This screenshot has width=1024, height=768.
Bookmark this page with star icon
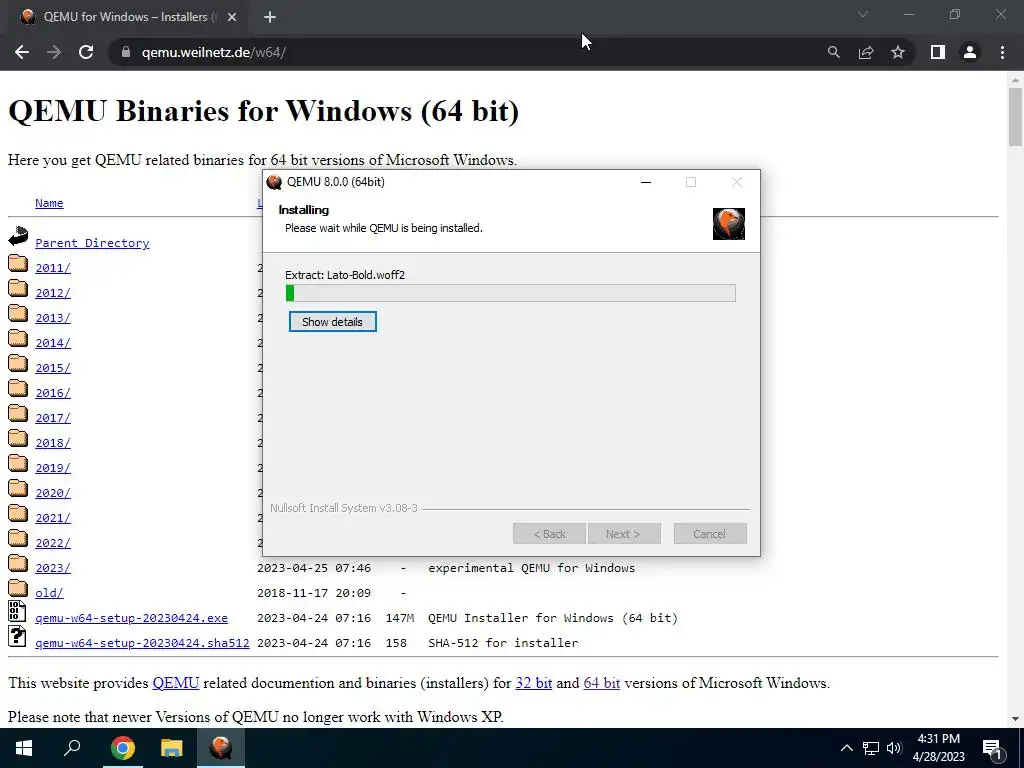tap(898, 52)
